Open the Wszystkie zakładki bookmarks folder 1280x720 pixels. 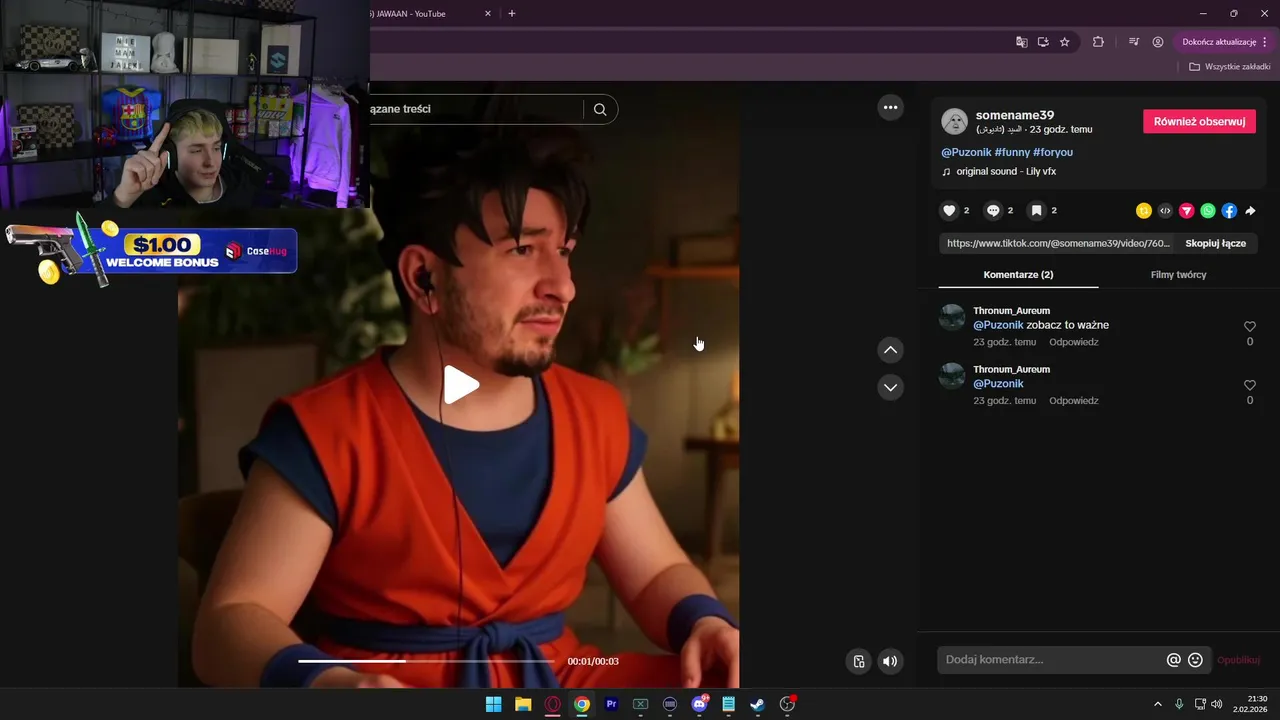1230,67
